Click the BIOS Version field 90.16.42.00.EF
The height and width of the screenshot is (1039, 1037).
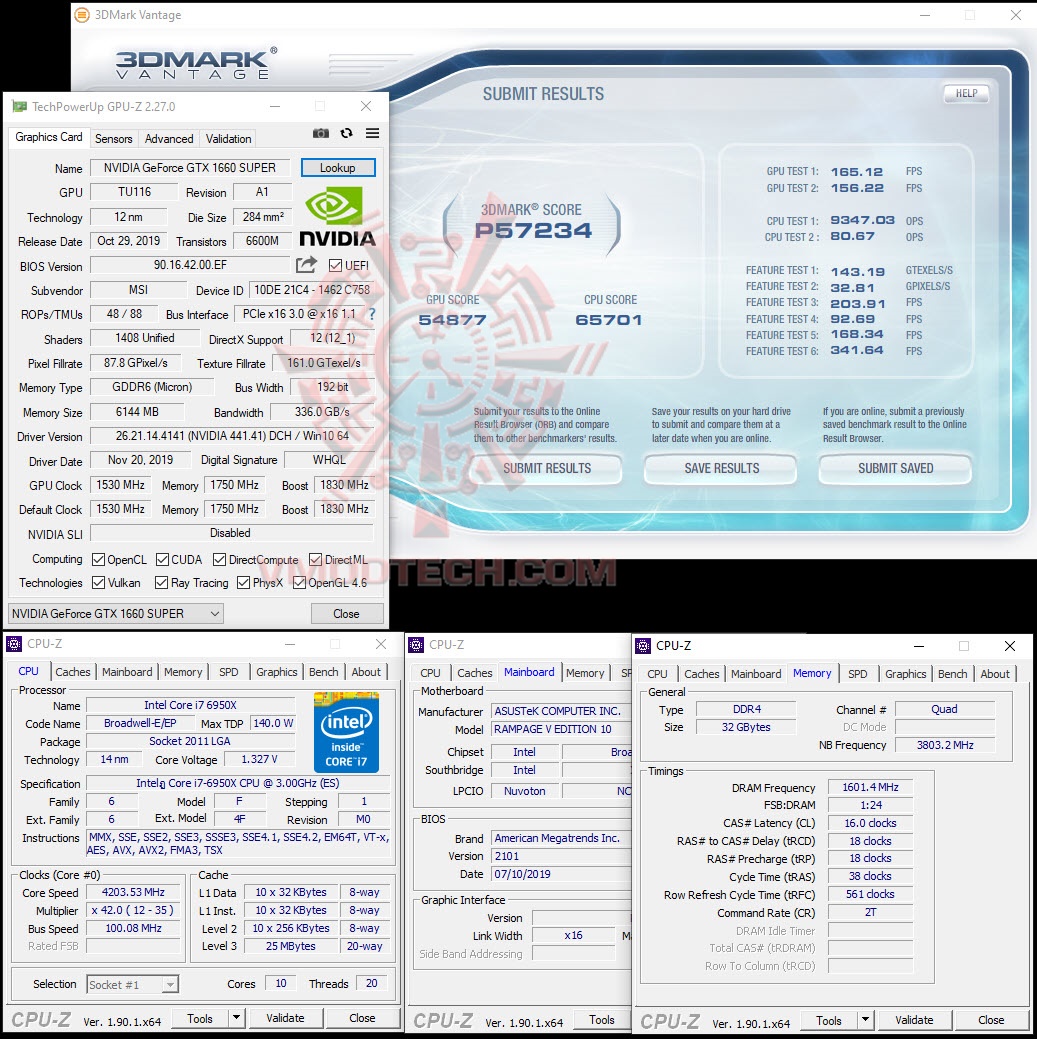[190, 265]
